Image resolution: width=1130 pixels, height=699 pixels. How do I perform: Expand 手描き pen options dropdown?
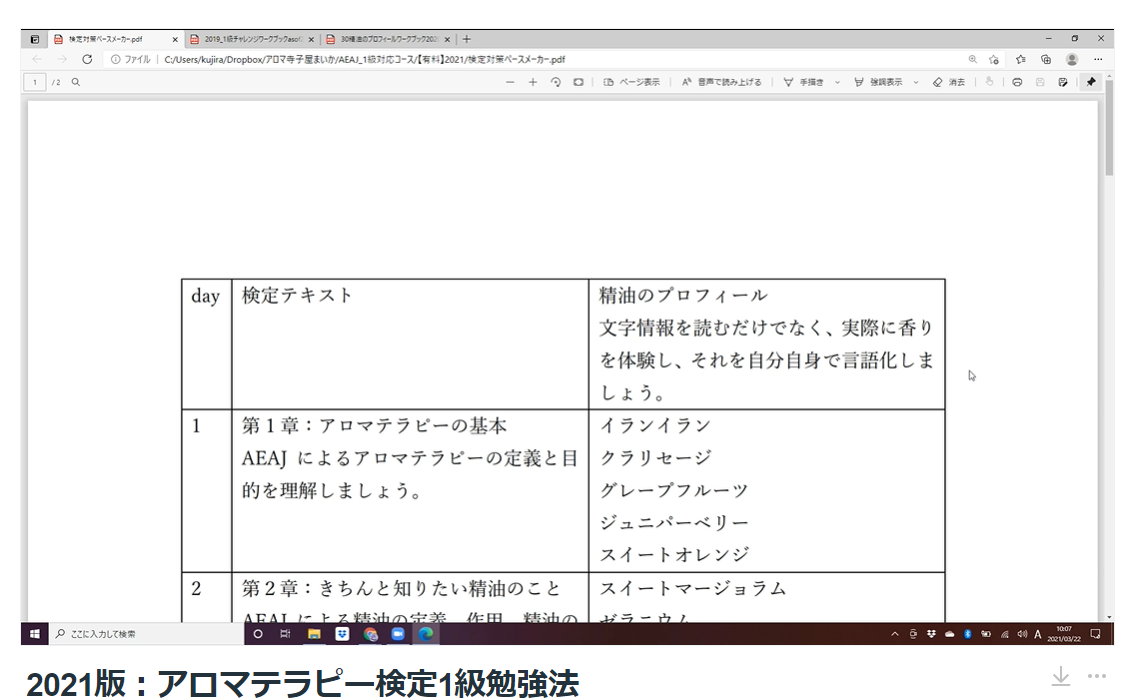(x=837, y=82)
